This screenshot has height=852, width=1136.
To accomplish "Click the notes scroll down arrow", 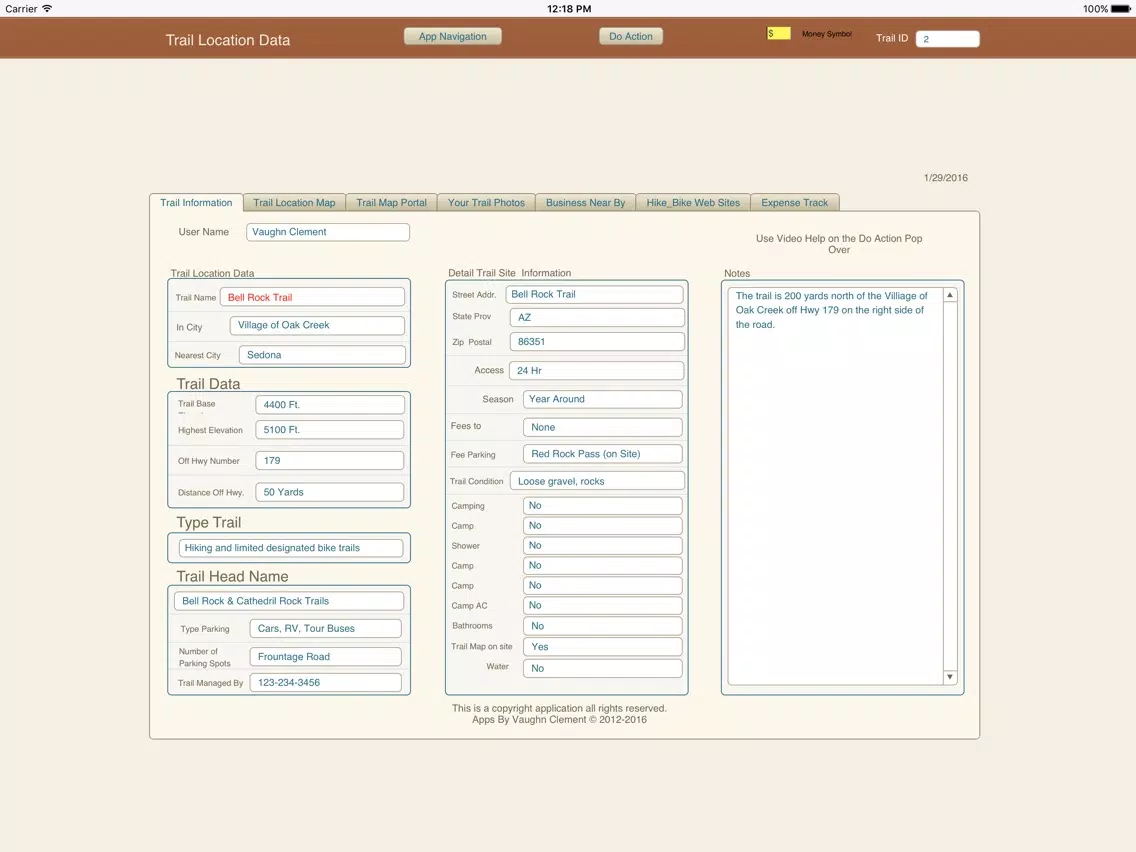I will pos(950,677).
